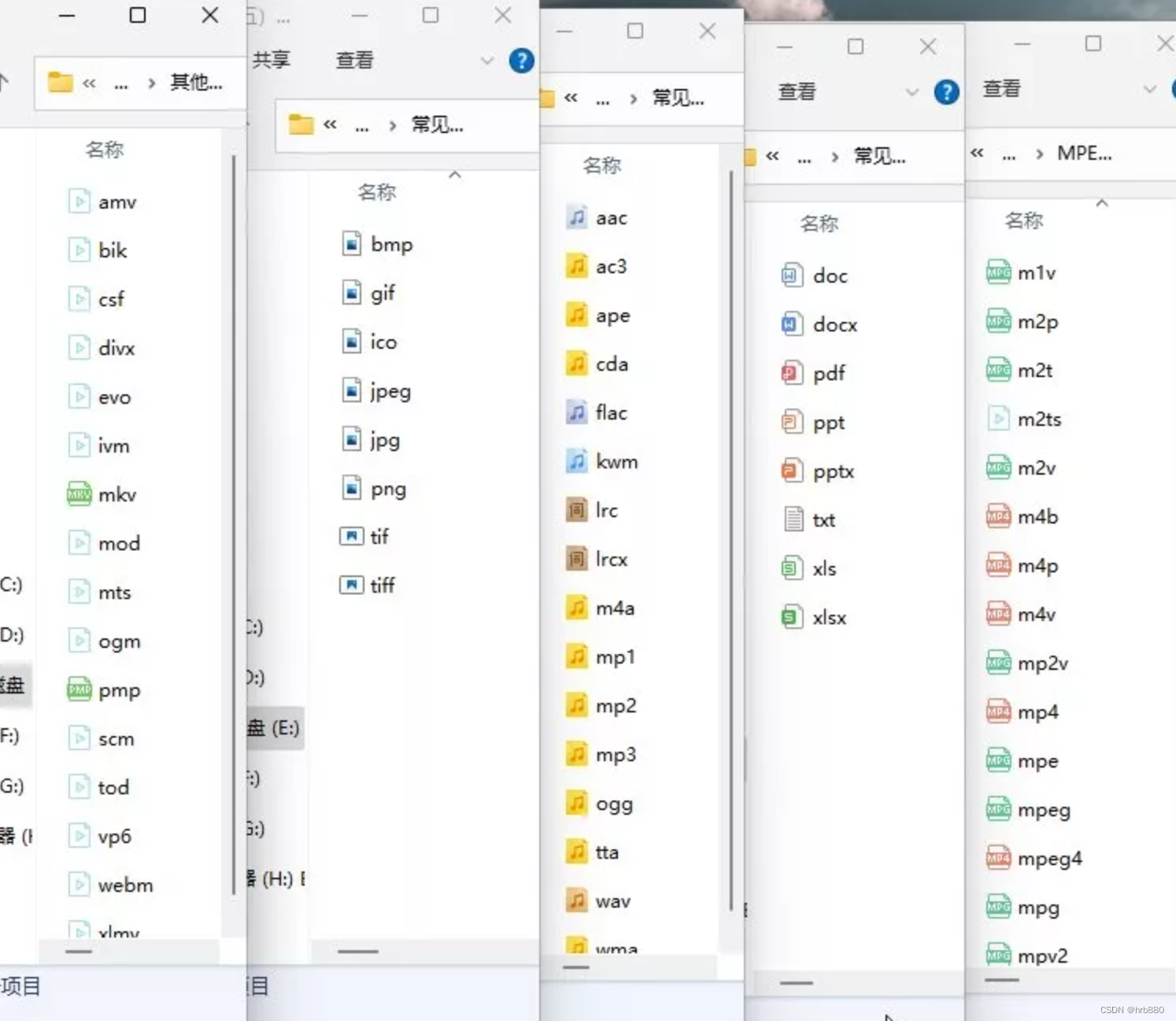1176x1021 pixels.
Task: Show previous locations in images window address bar
Action: 330,124
